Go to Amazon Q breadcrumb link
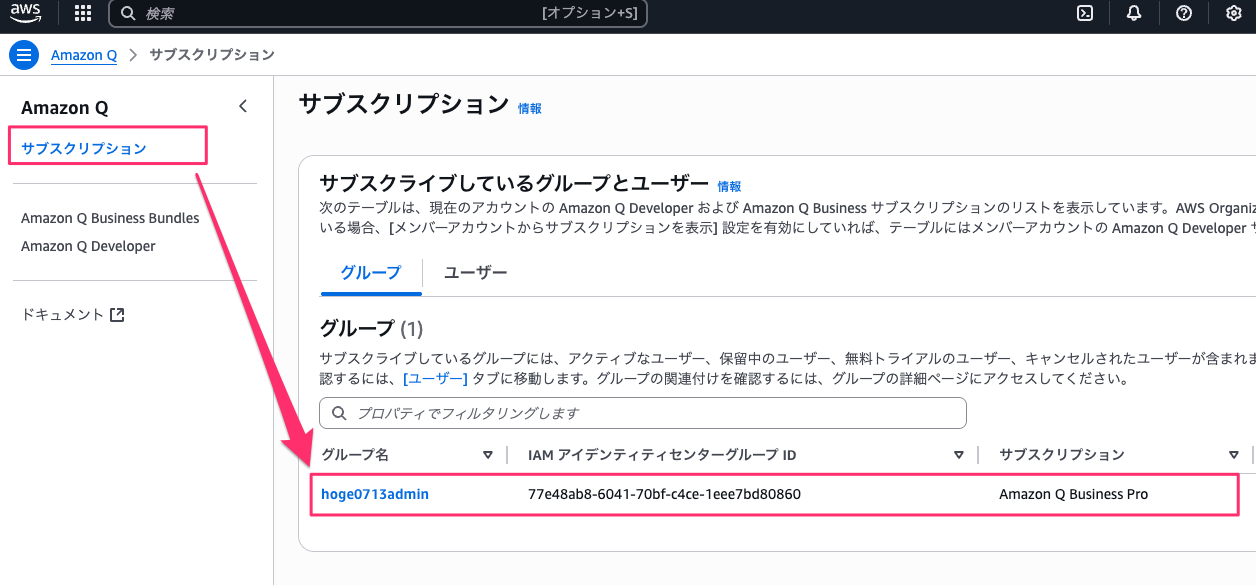The height and width of the screenshot is (585, 1256). pyautogui.click(x=84, y=55)
